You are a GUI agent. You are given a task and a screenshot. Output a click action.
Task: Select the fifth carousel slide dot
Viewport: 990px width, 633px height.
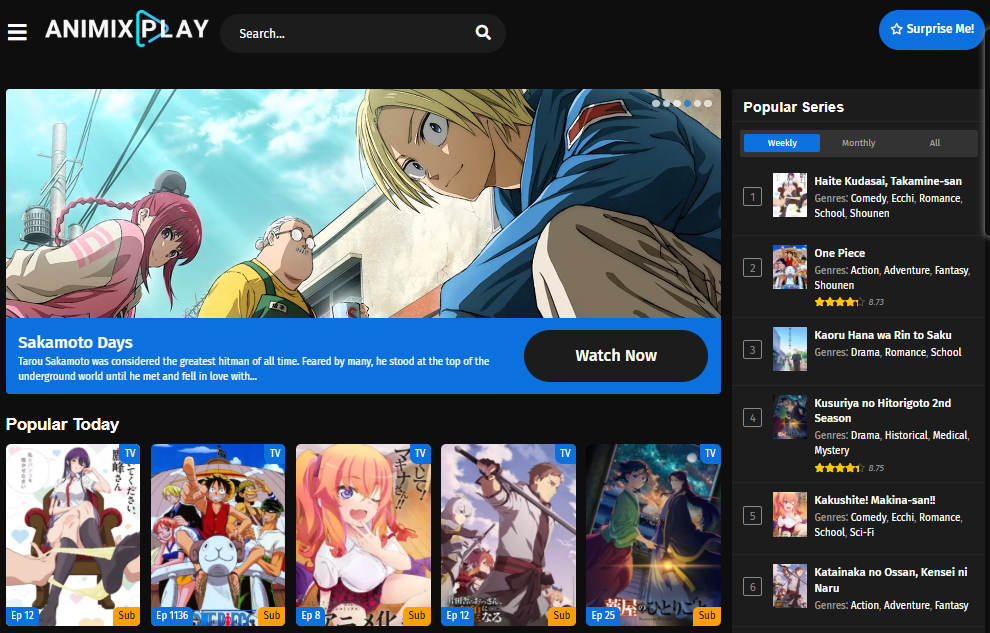[698, 104]
